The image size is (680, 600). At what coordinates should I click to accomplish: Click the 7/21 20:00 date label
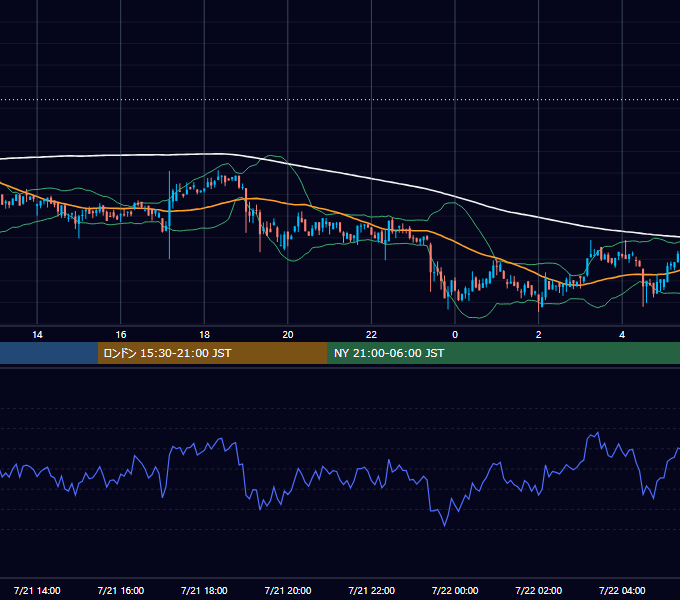tap(288, 590)
